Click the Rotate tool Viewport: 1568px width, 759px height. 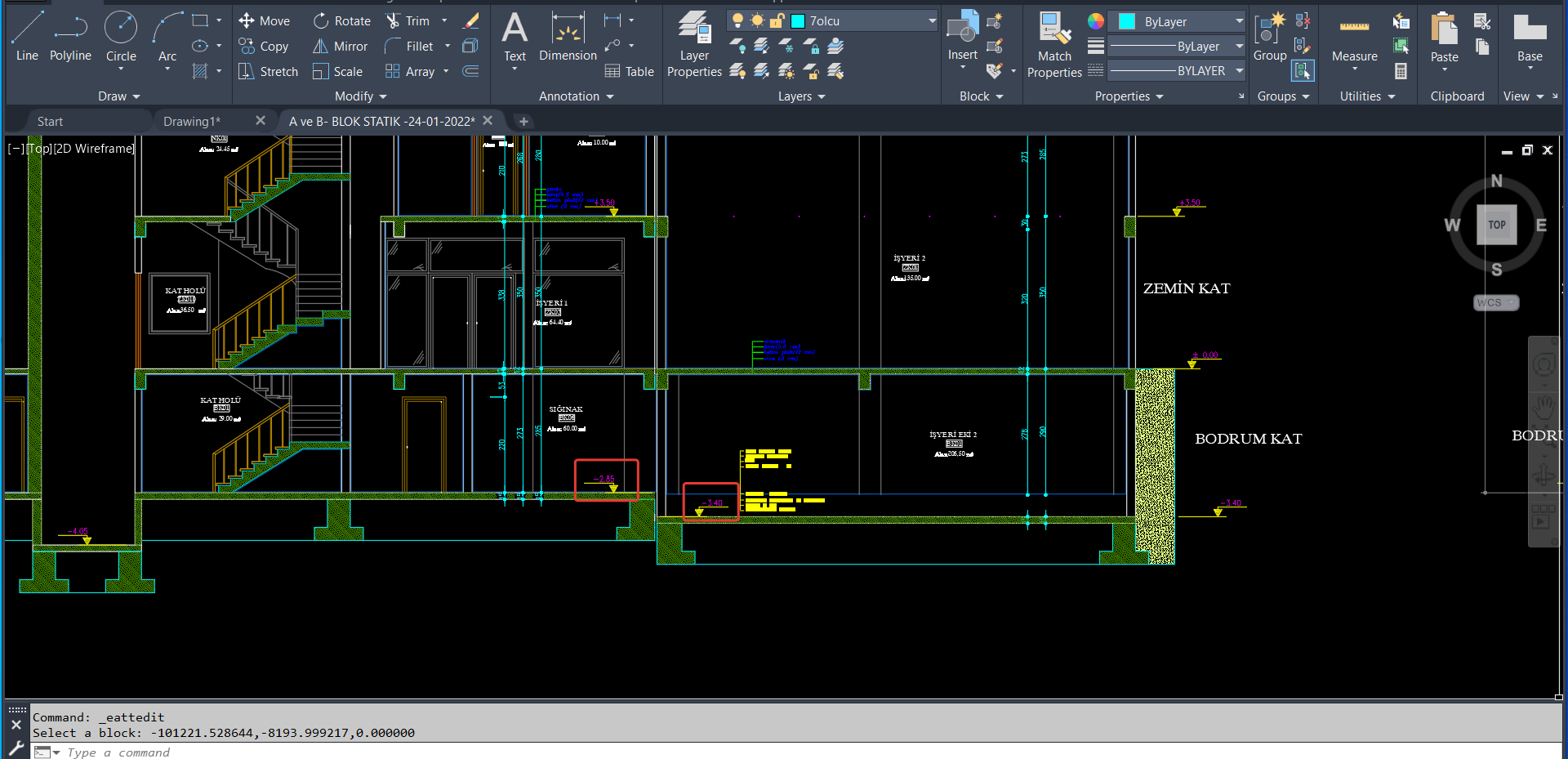click(341, 20)
